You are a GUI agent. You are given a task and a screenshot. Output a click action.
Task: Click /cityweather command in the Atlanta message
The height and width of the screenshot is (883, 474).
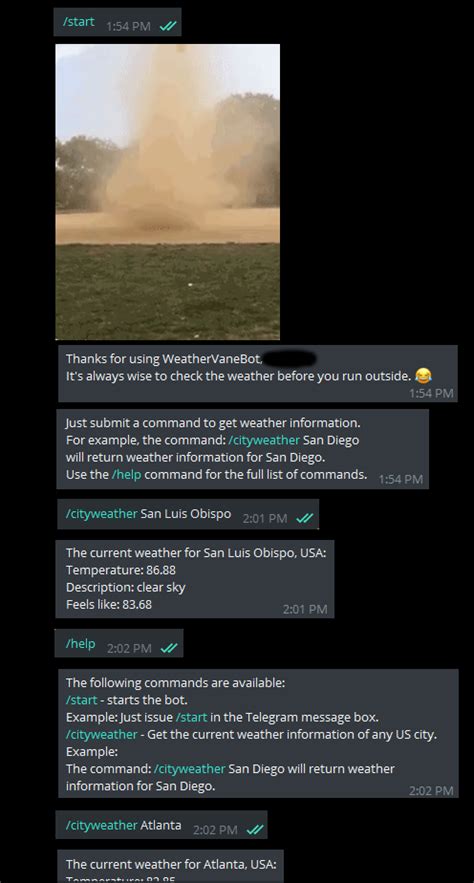click(x=101, y=826)
